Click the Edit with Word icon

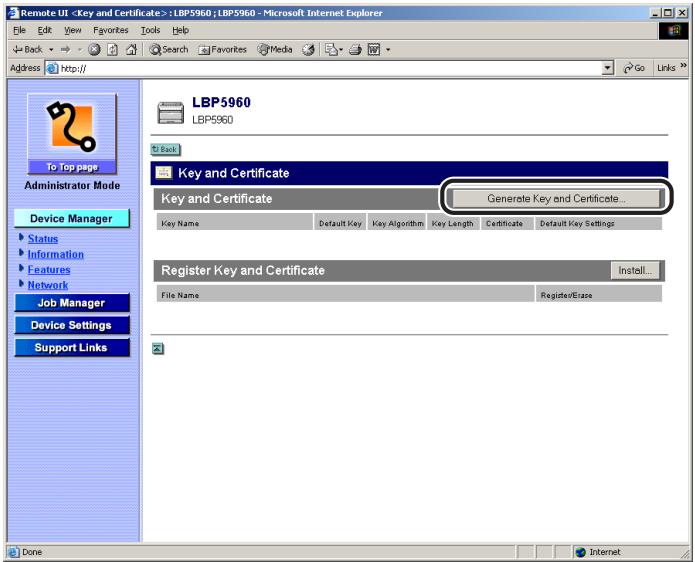[x=374, y=50]
